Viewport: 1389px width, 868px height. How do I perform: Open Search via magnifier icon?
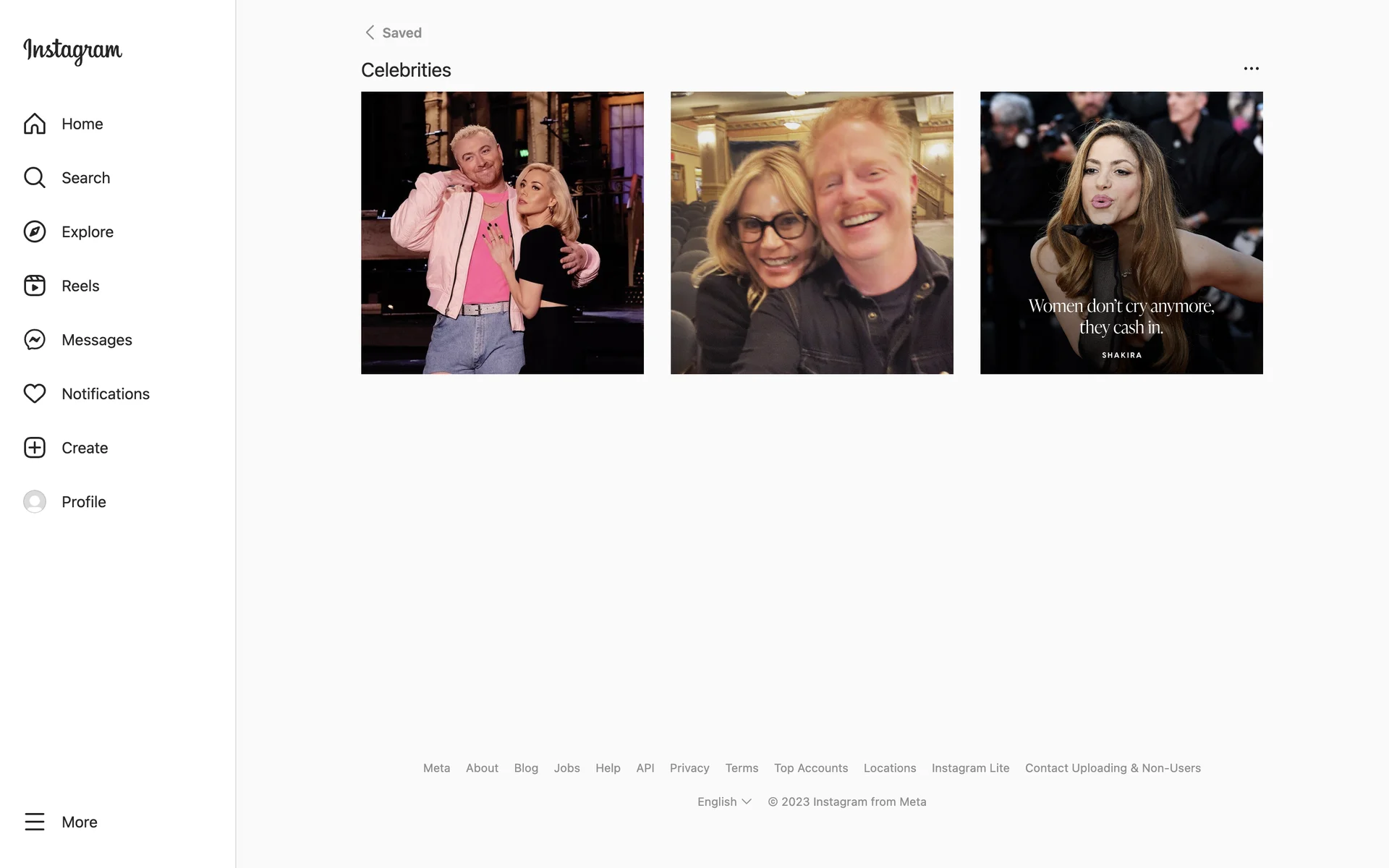[34, 178]
